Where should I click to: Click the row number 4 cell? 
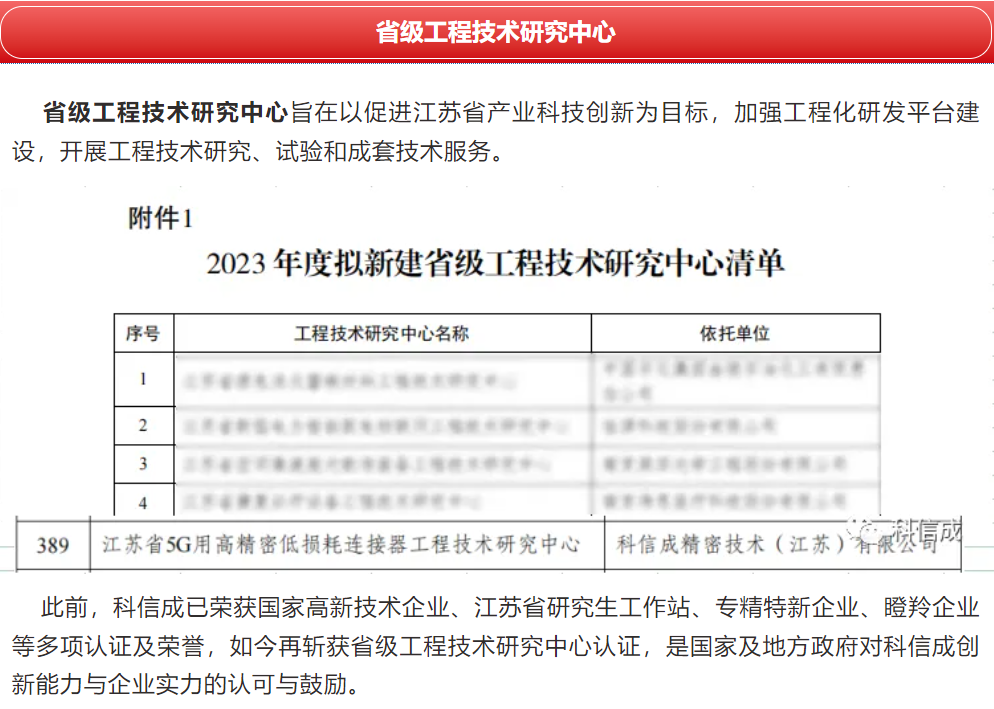[143, 501]
